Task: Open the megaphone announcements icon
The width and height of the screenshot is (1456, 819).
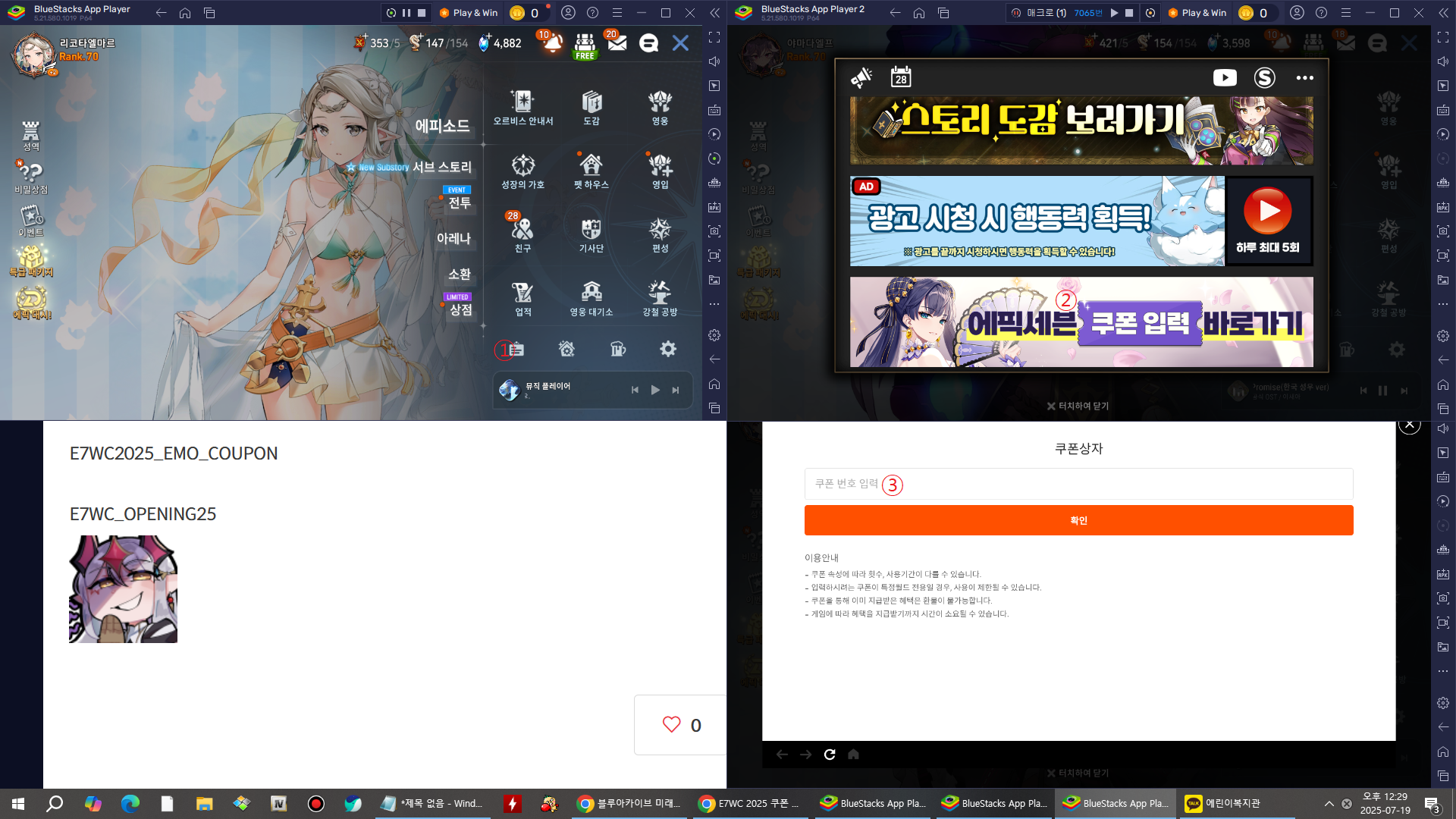Action: (861, 77)
